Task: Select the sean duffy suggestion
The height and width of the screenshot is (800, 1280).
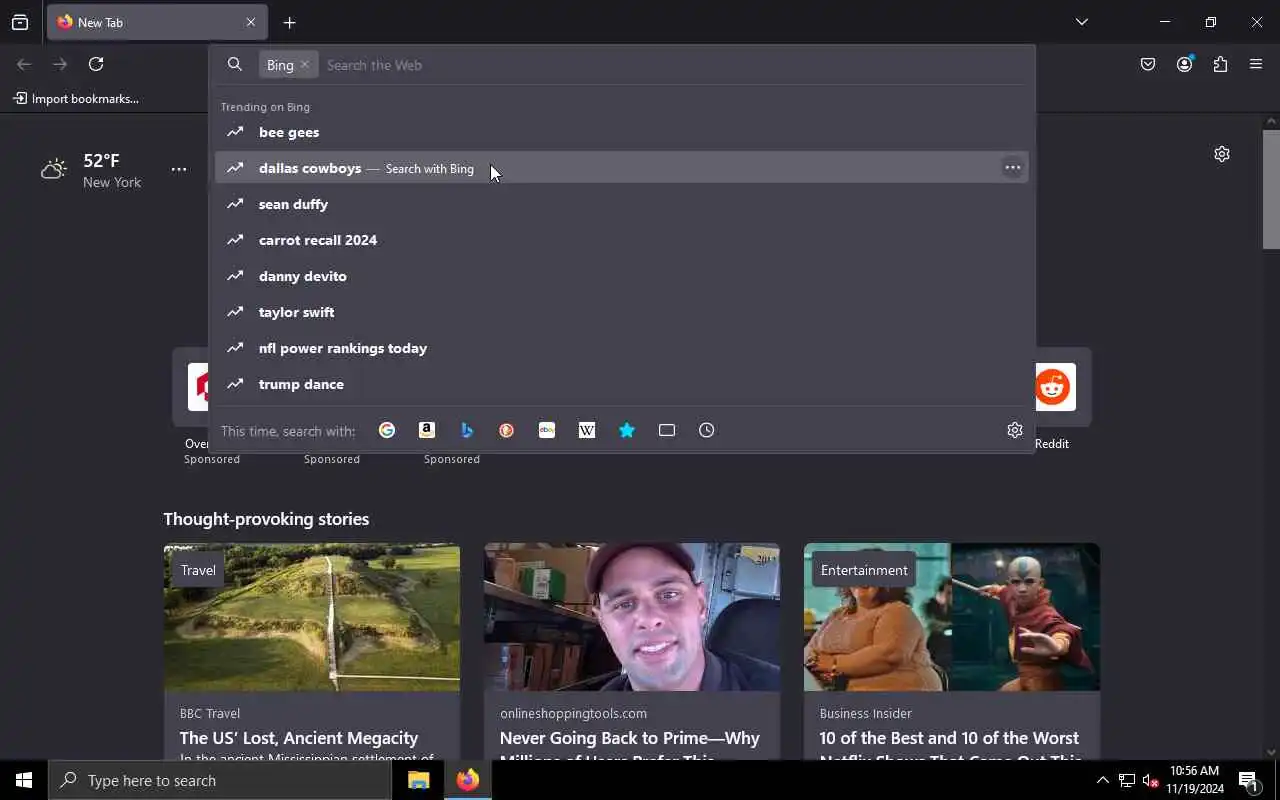Action: point(622,204)
